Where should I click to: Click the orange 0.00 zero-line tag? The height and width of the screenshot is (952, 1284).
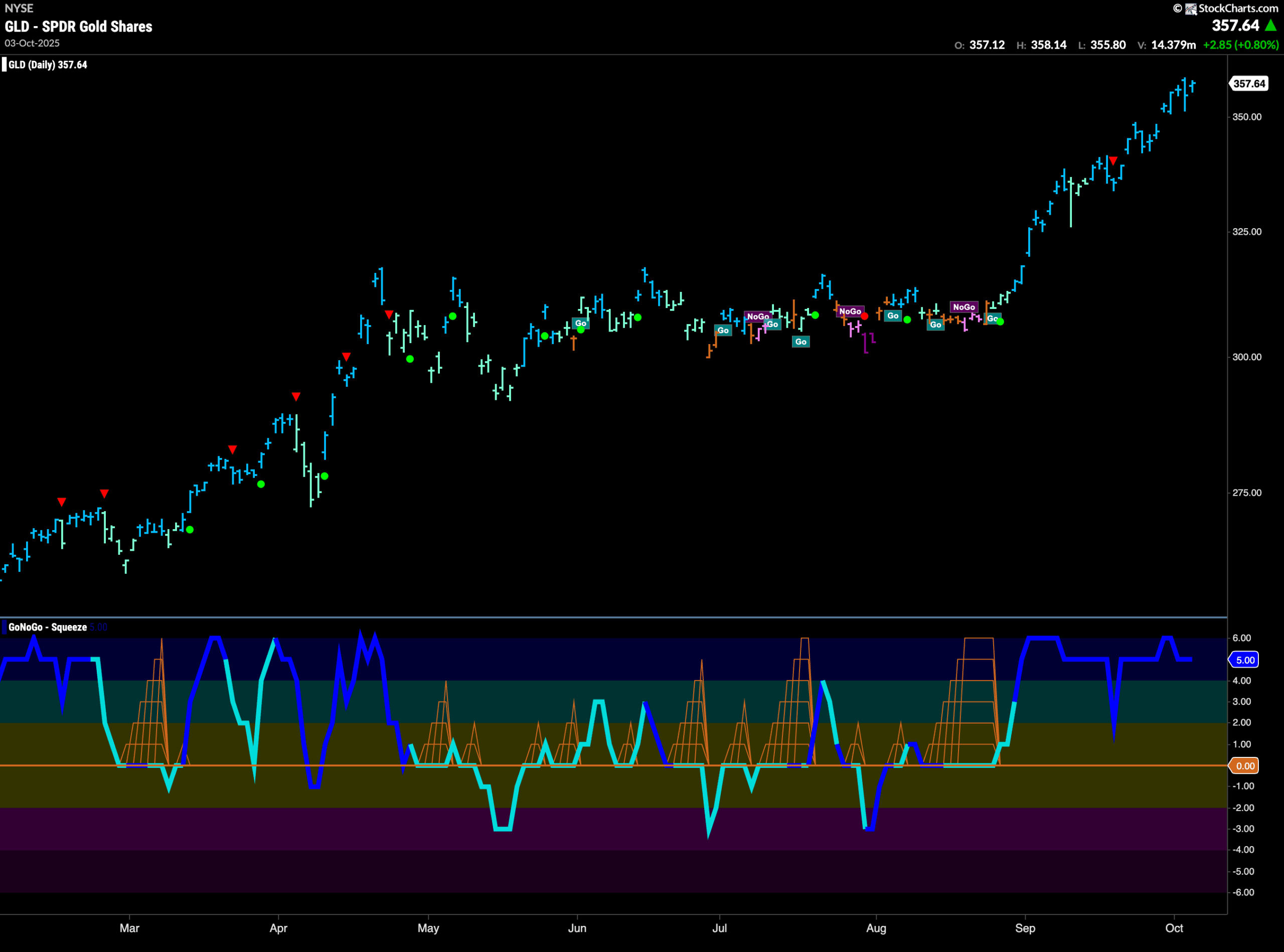1245,766
